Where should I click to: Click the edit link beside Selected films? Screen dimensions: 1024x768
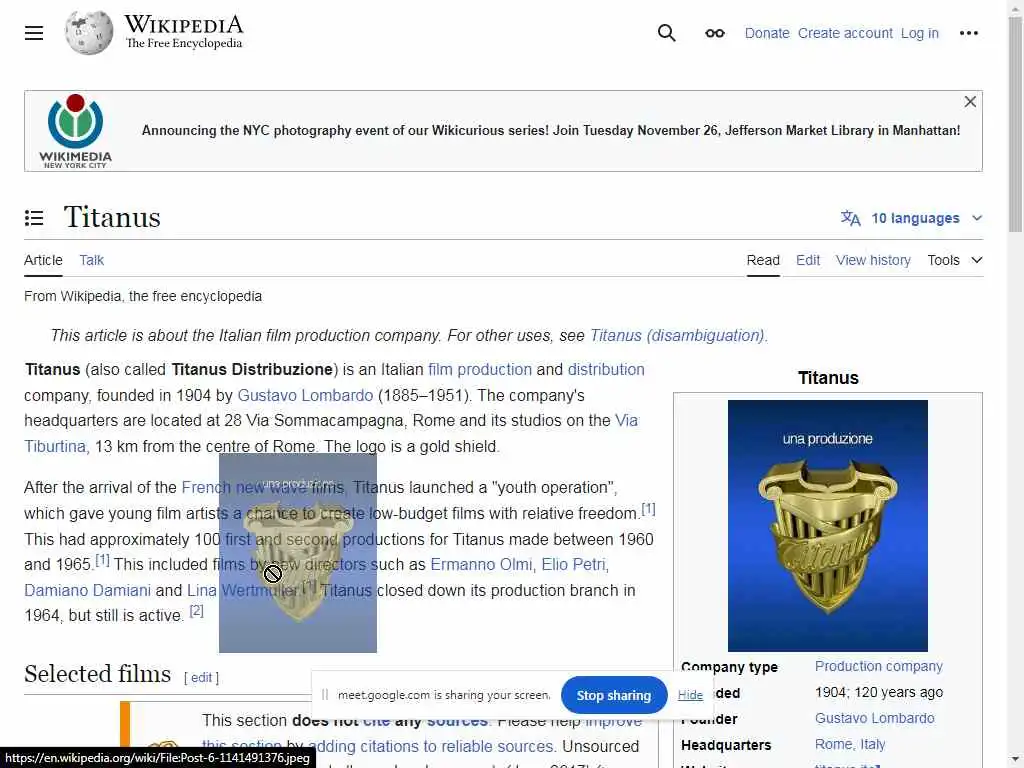(201, 678)
